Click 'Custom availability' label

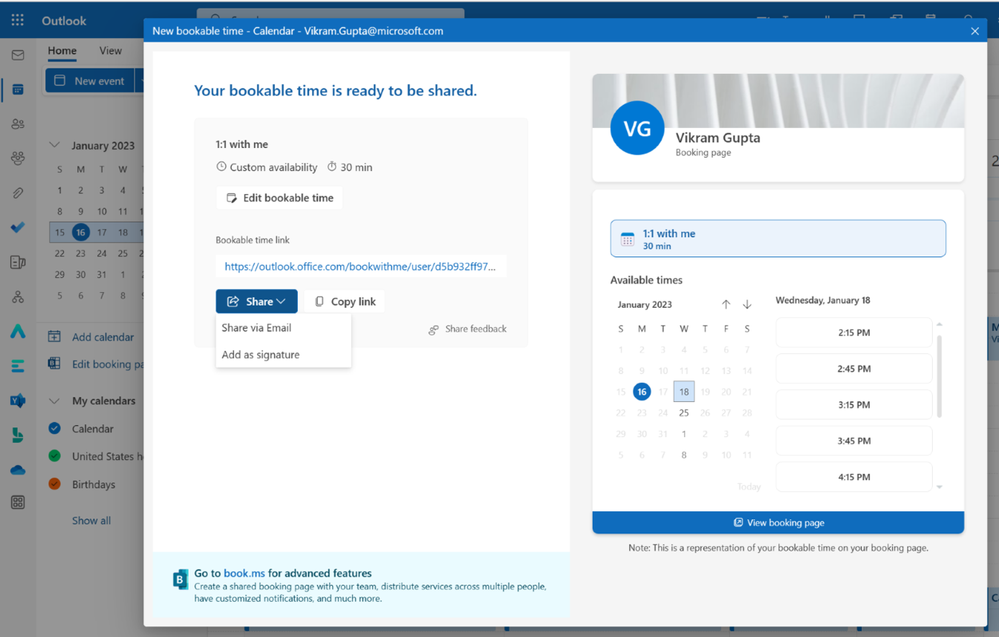click(273, 168)
